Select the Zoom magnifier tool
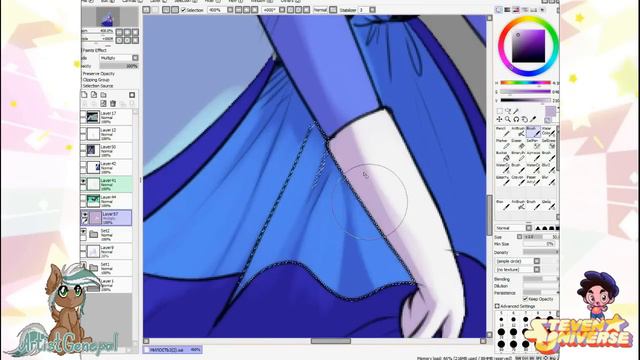This screenshot has width=640, height=360. [x=508, y=119]
